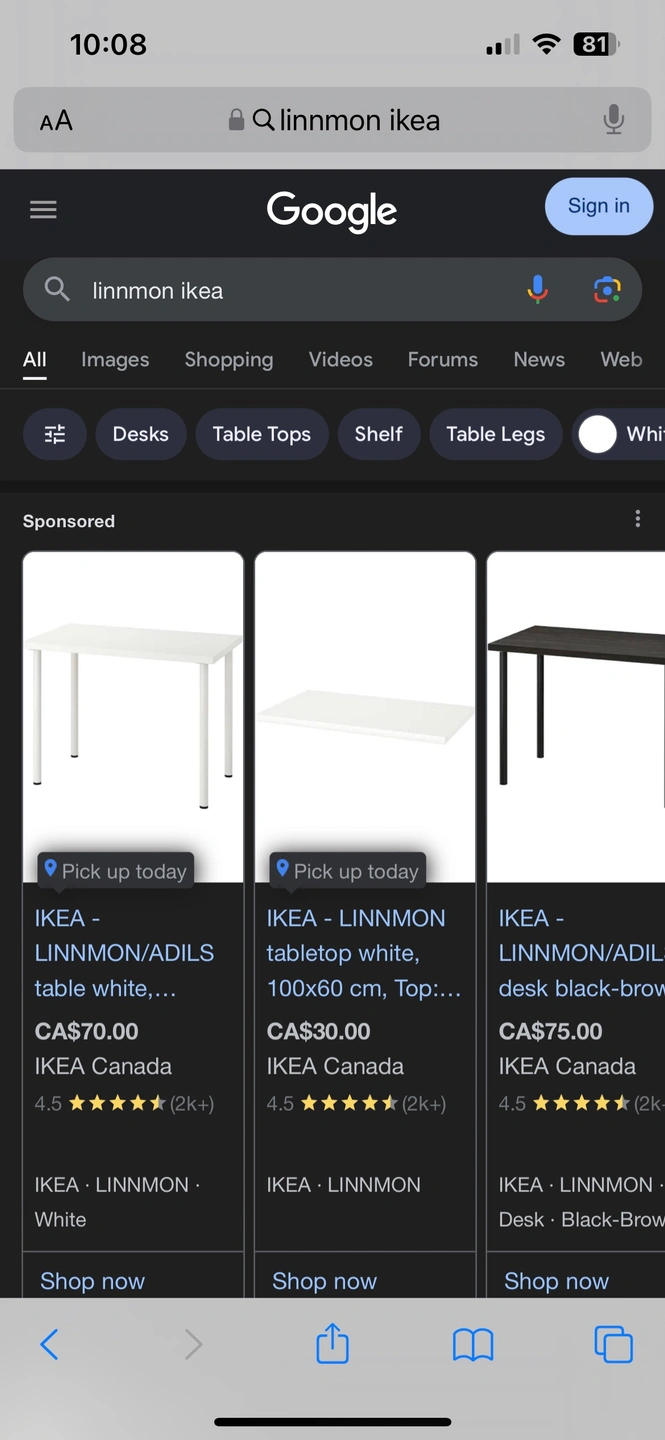Tap the address bar dictation microphone
Viewport: 665px width, 1440px height.
(x=614, y=120)
